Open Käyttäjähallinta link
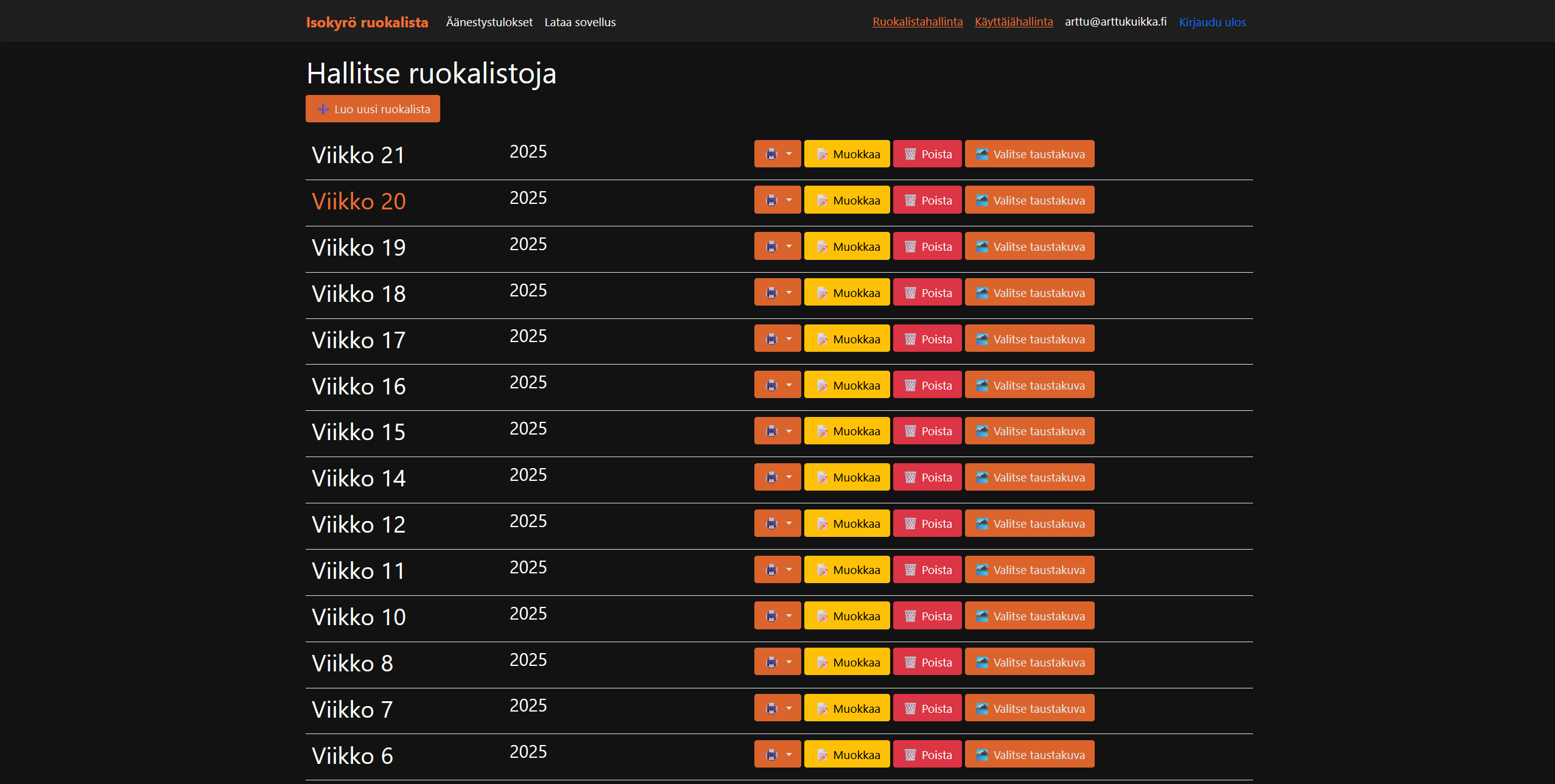This screenshot has height=784, width=1555. point(1013,22)
